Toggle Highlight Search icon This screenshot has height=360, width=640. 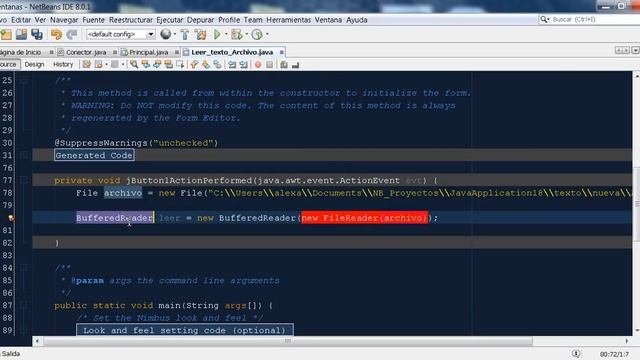pos(169,64)
